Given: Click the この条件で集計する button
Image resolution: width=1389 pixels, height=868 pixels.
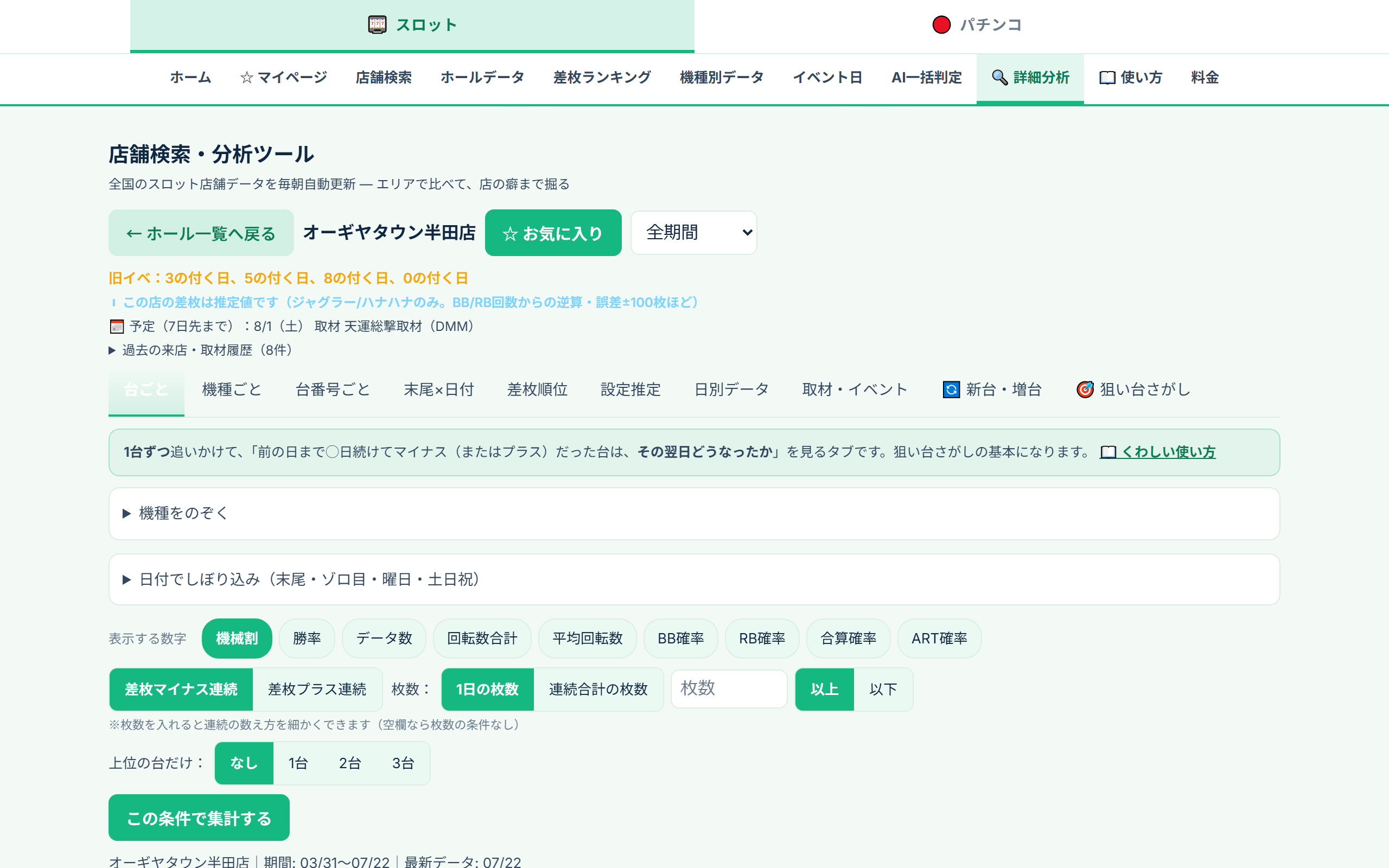Looking at the screenshot, I should pos(199,818).
